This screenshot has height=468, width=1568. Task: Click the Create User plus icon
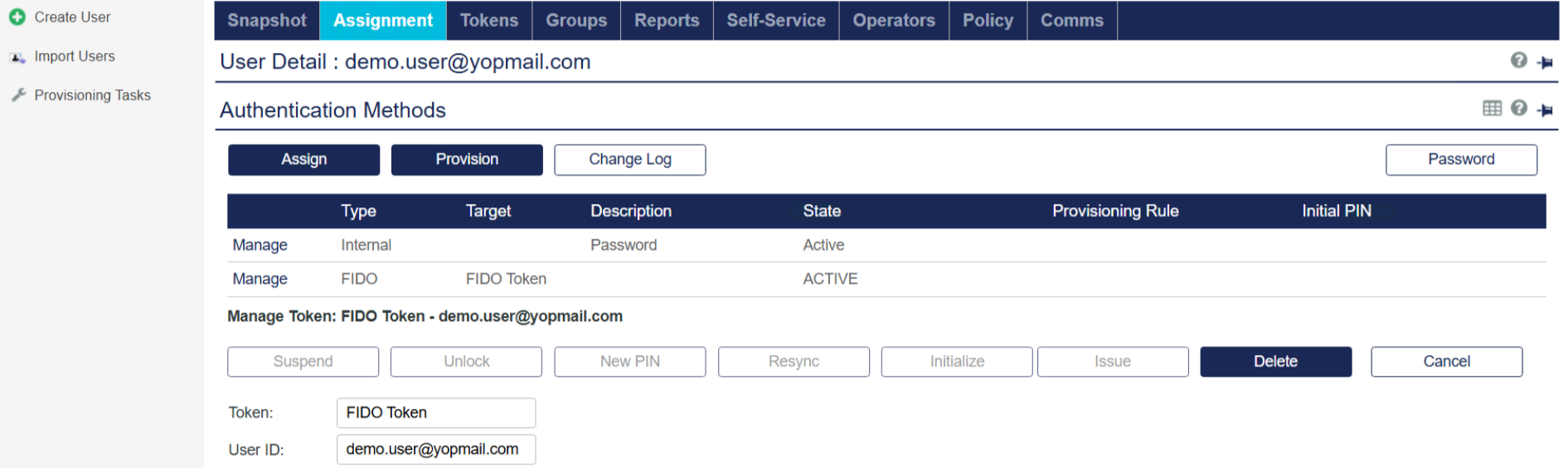point(17,17)
